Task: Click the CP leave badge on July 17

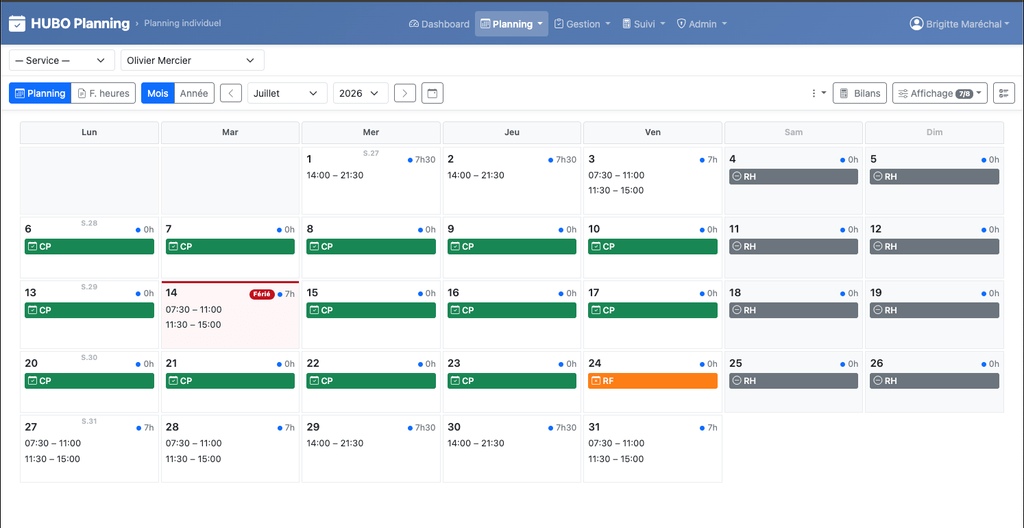Action: click(652, 310)
